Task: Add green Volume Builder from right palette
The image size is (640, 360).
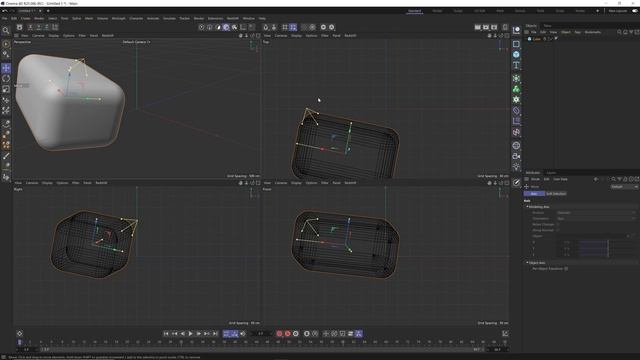Action: (516, 89)
